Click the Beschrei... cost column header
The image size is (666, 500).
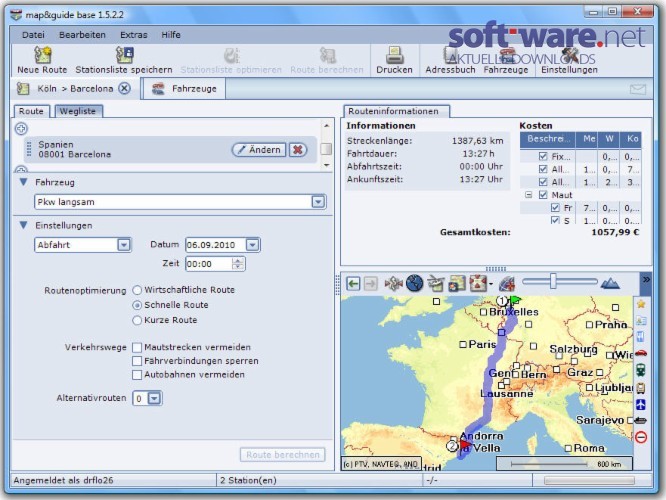[x=547, y=139]
